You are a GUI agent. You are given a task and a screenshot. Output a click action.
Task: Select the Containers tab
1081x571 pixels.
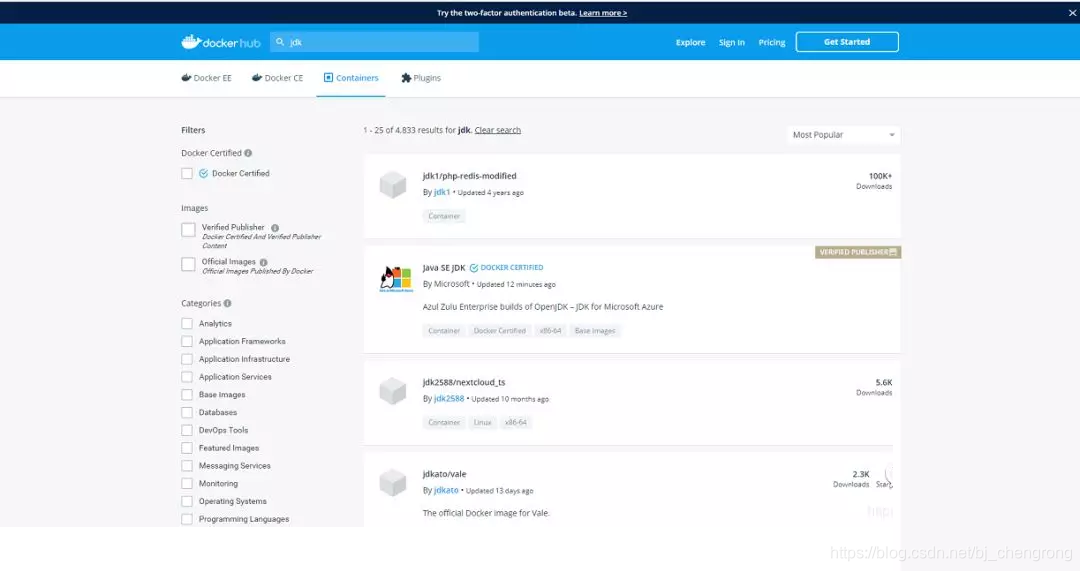pos(351,78)
